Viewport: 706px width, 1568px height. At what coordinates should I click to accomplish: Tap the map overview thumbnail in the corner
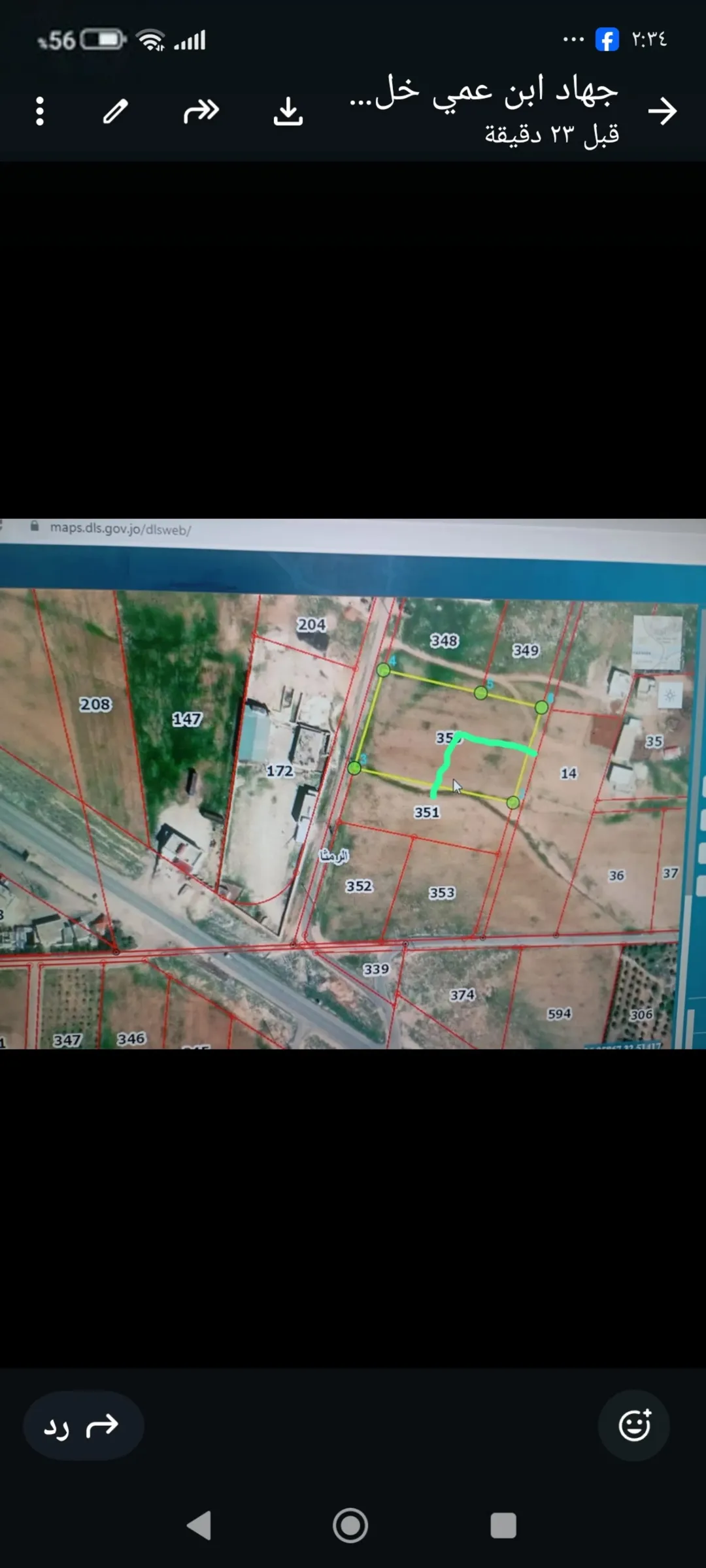tap(658, 642)
